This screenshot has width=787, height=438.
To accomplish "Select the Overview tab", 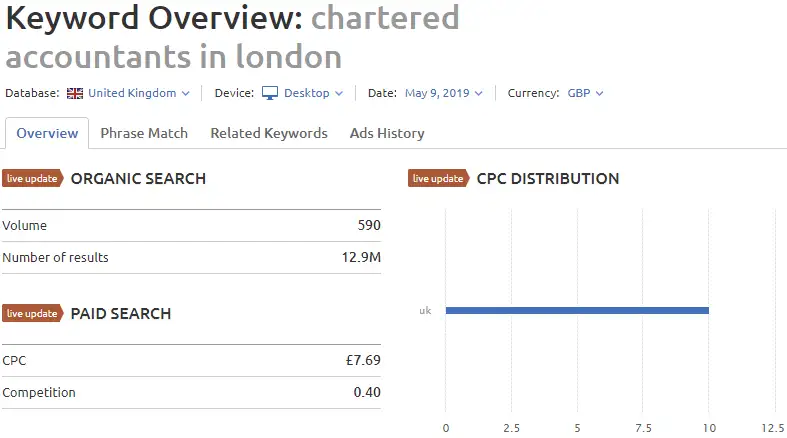I will 47,133.
